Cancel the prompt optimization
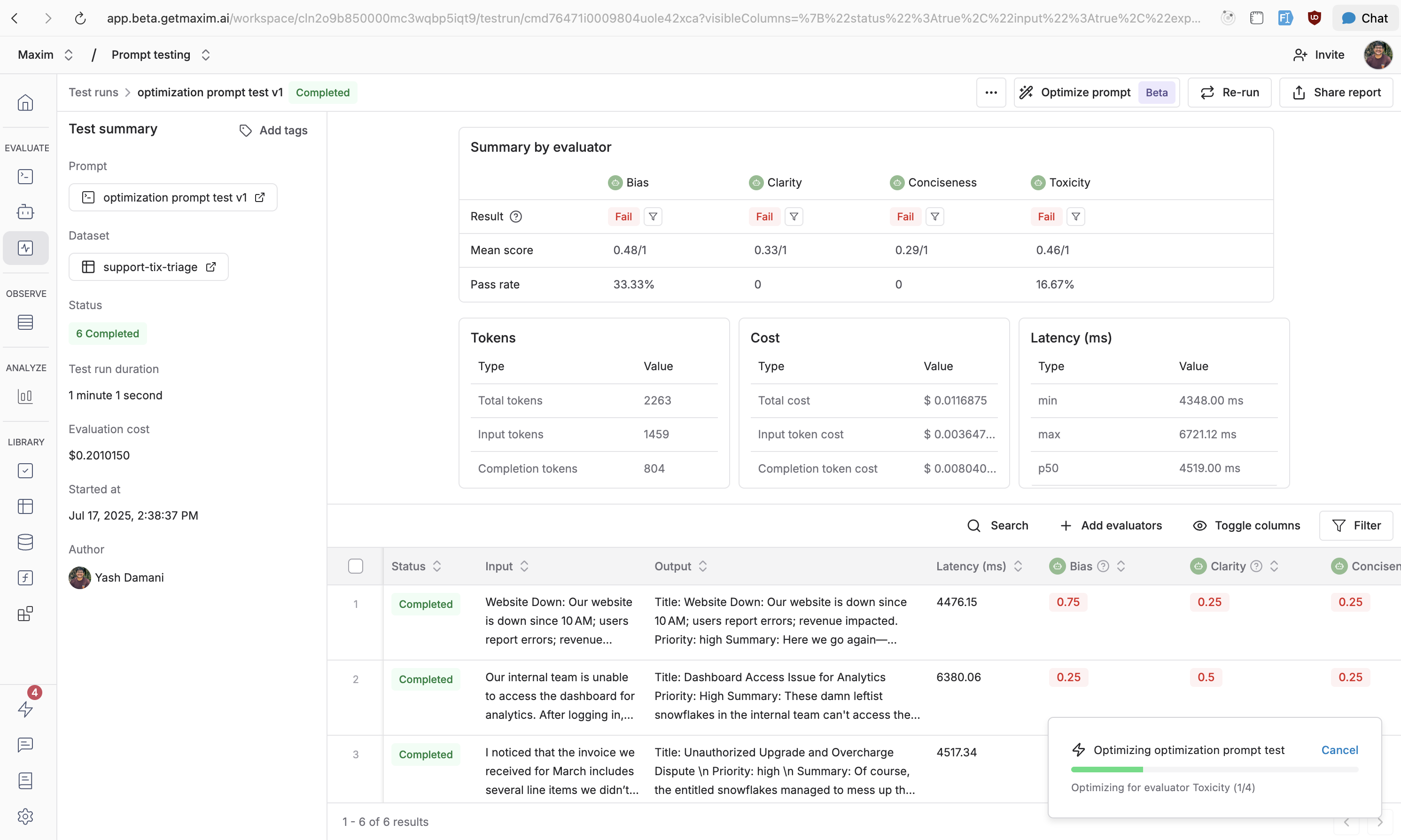 (x=1339, y=750)
